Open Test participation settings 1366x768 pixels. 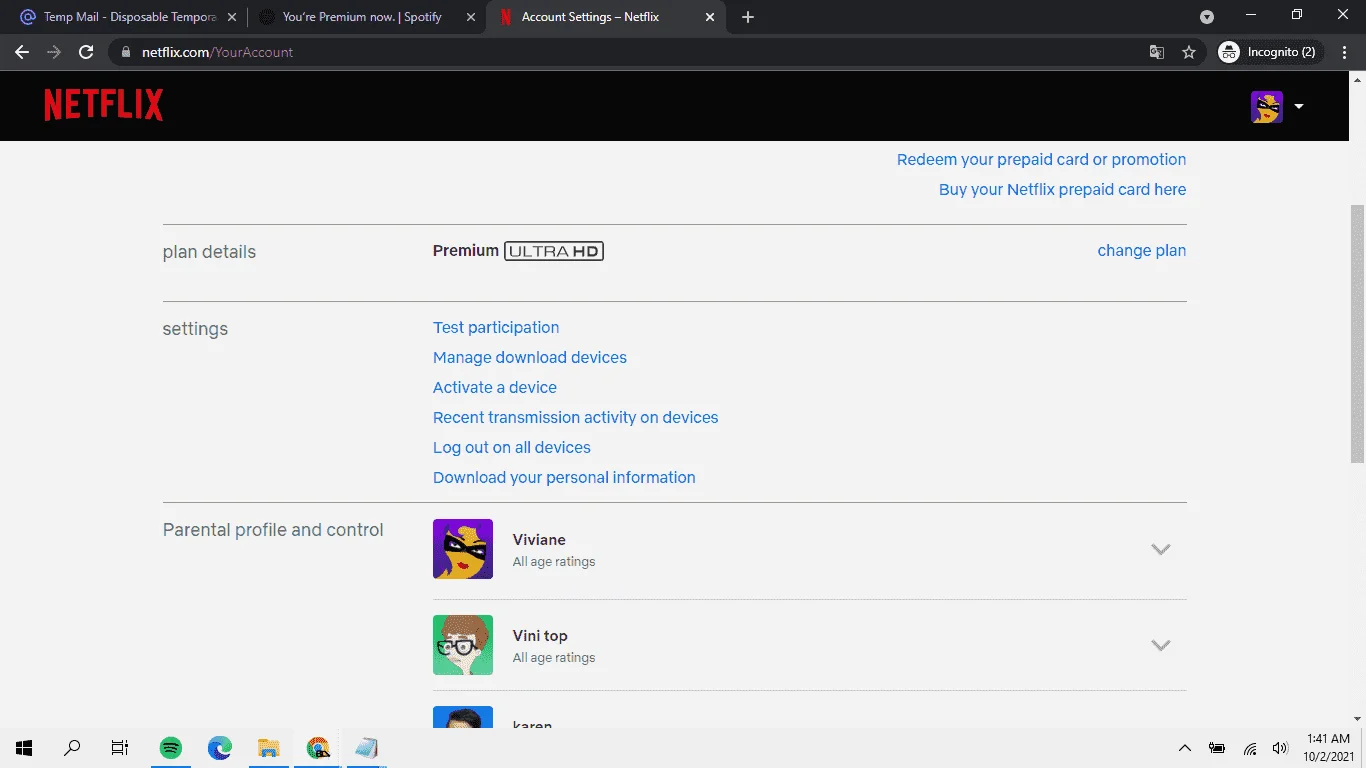496,327
